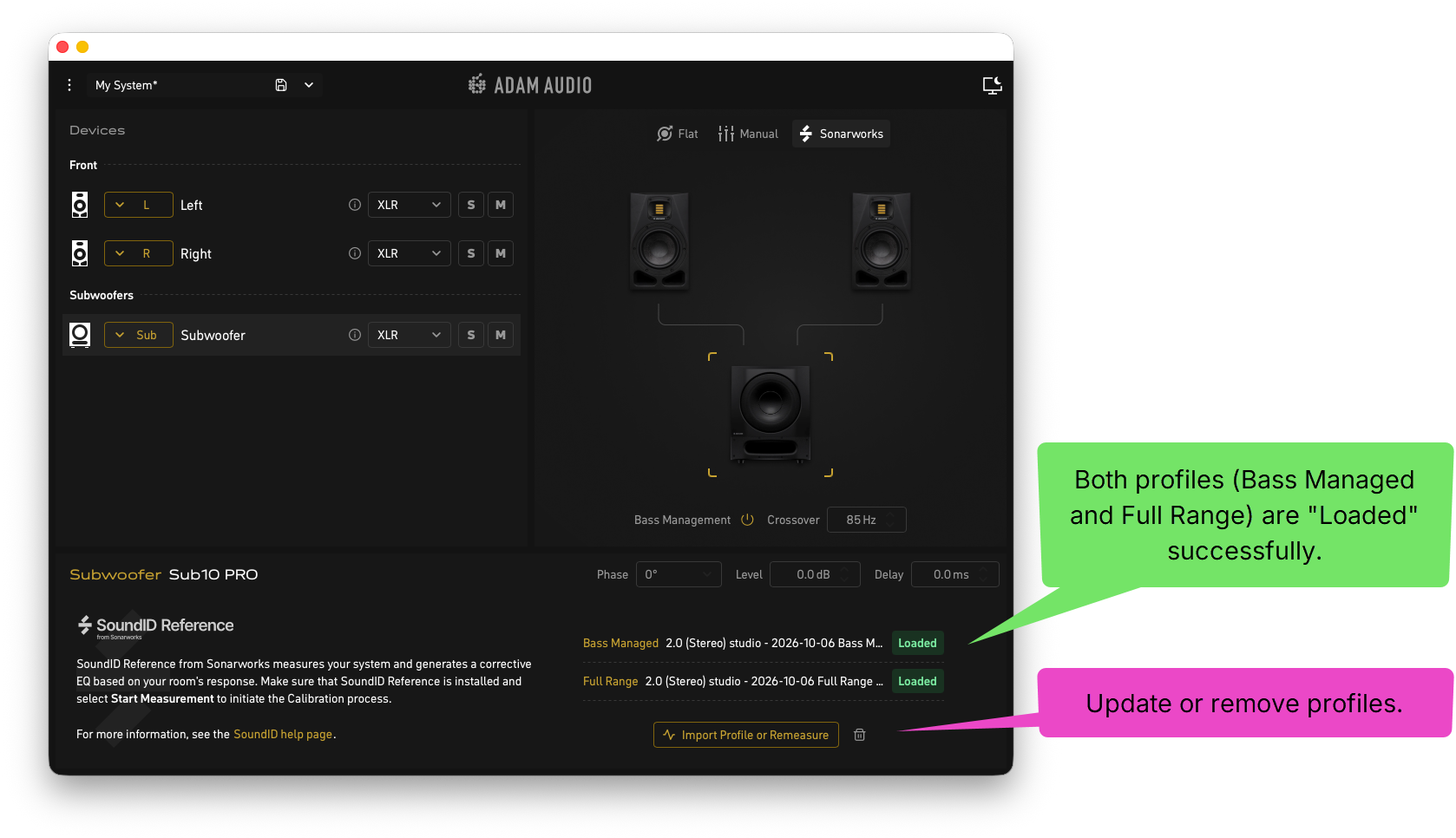Save the My System preset
This screenshot has width=1456, height=838.
pos(281,85)
